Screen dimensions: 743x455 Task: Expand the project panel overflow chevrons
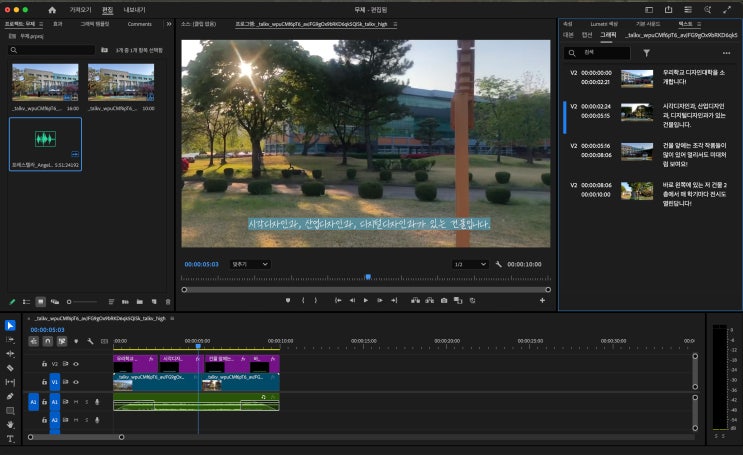pyautogui.click(x=169, y=23)
